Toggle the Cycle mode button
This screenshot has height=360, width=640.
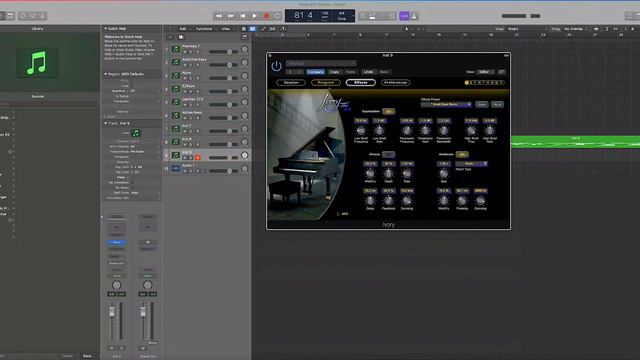(x=277, y=16)
